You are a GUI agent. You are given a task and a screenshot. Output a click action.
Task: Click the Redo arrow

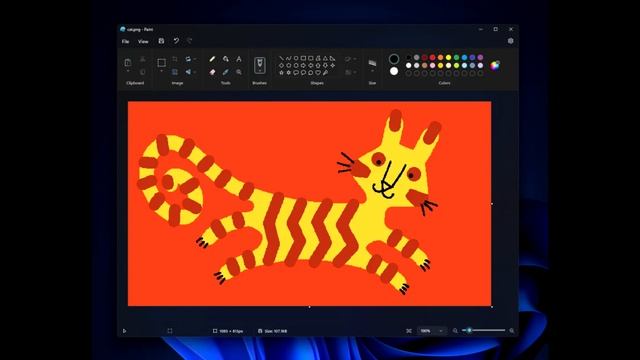point(189,41)
